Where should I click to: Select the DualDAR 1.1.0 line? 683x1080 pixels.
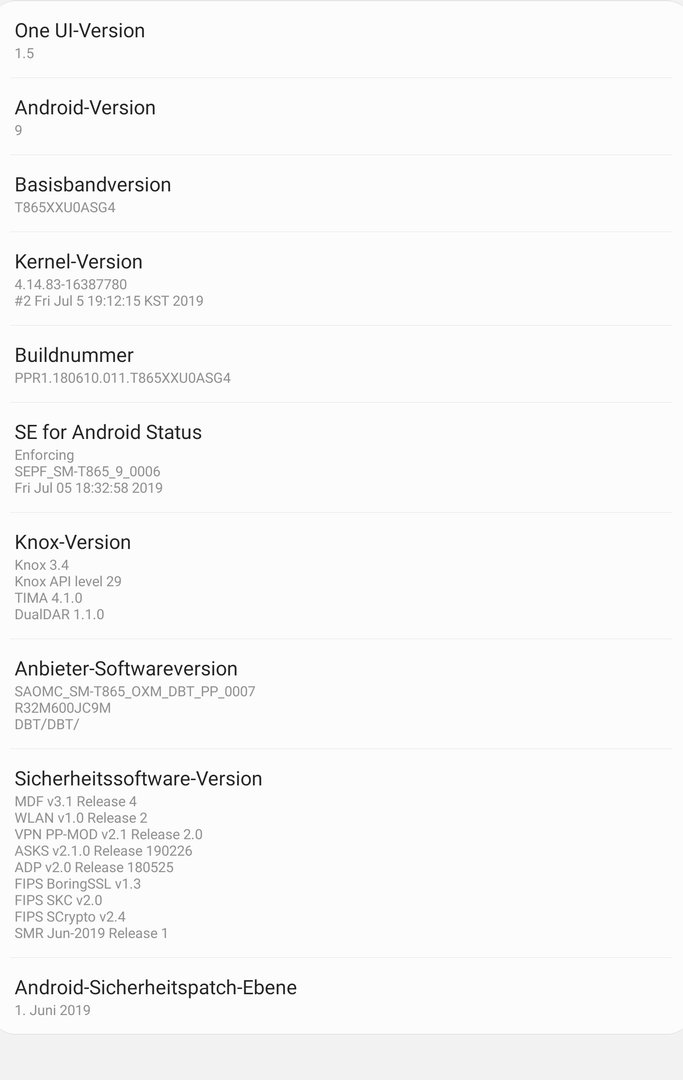tap(59, 615)
